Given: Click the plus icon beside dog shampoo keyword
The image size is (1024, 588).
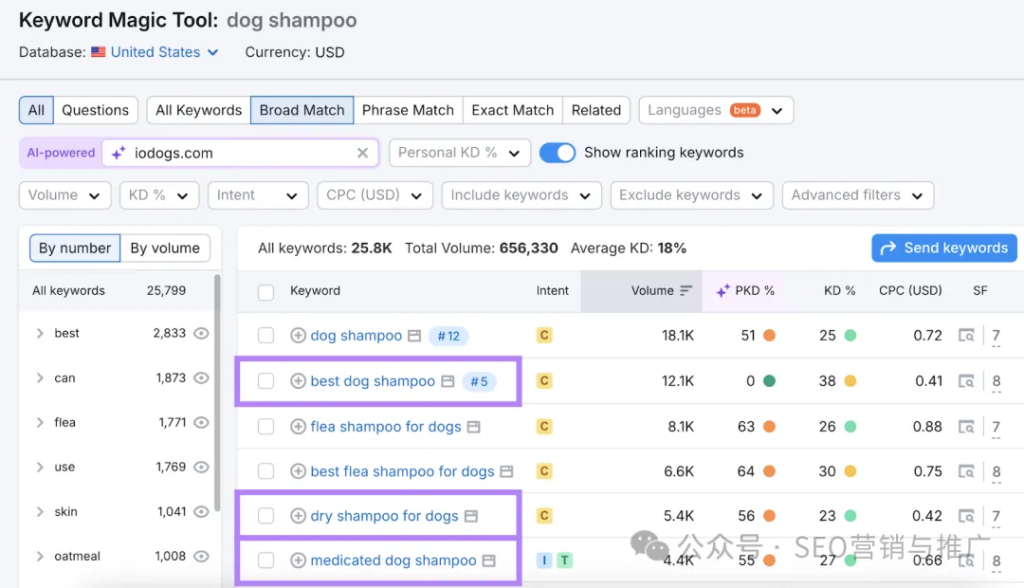Looking at the screenshot, I should [x=298, y=336].
